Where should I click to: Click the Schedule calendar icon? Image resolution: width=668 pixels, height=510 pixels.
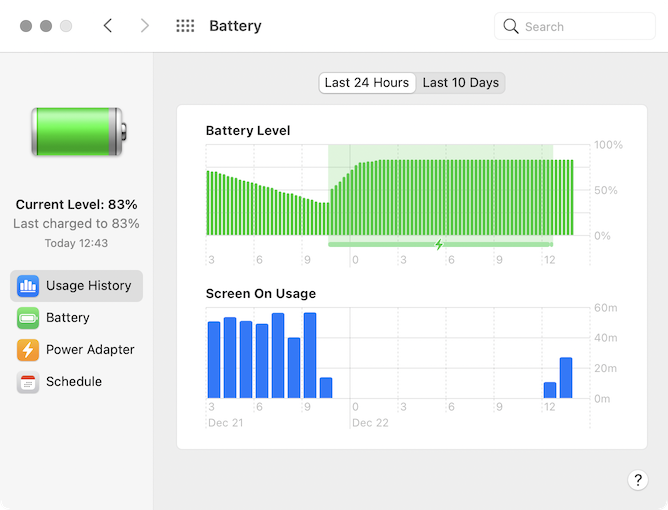point(28,382)
